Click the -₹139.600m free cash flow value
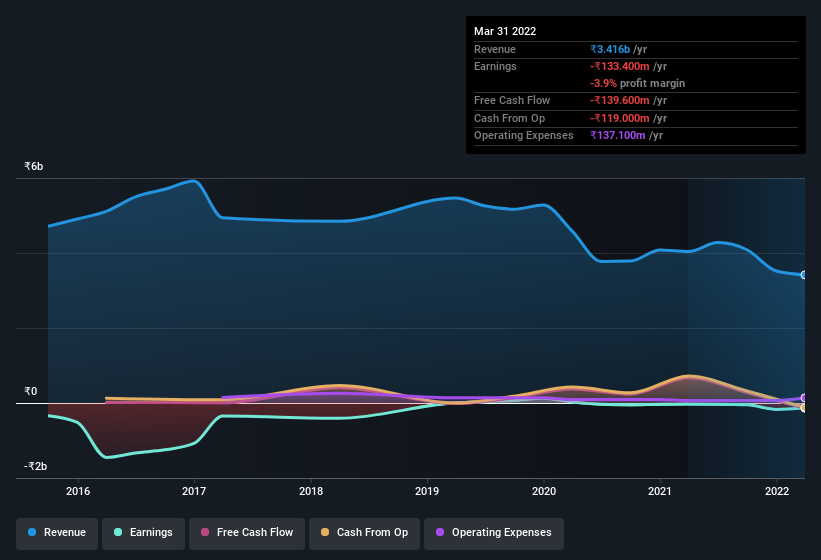 pos(620,100)
